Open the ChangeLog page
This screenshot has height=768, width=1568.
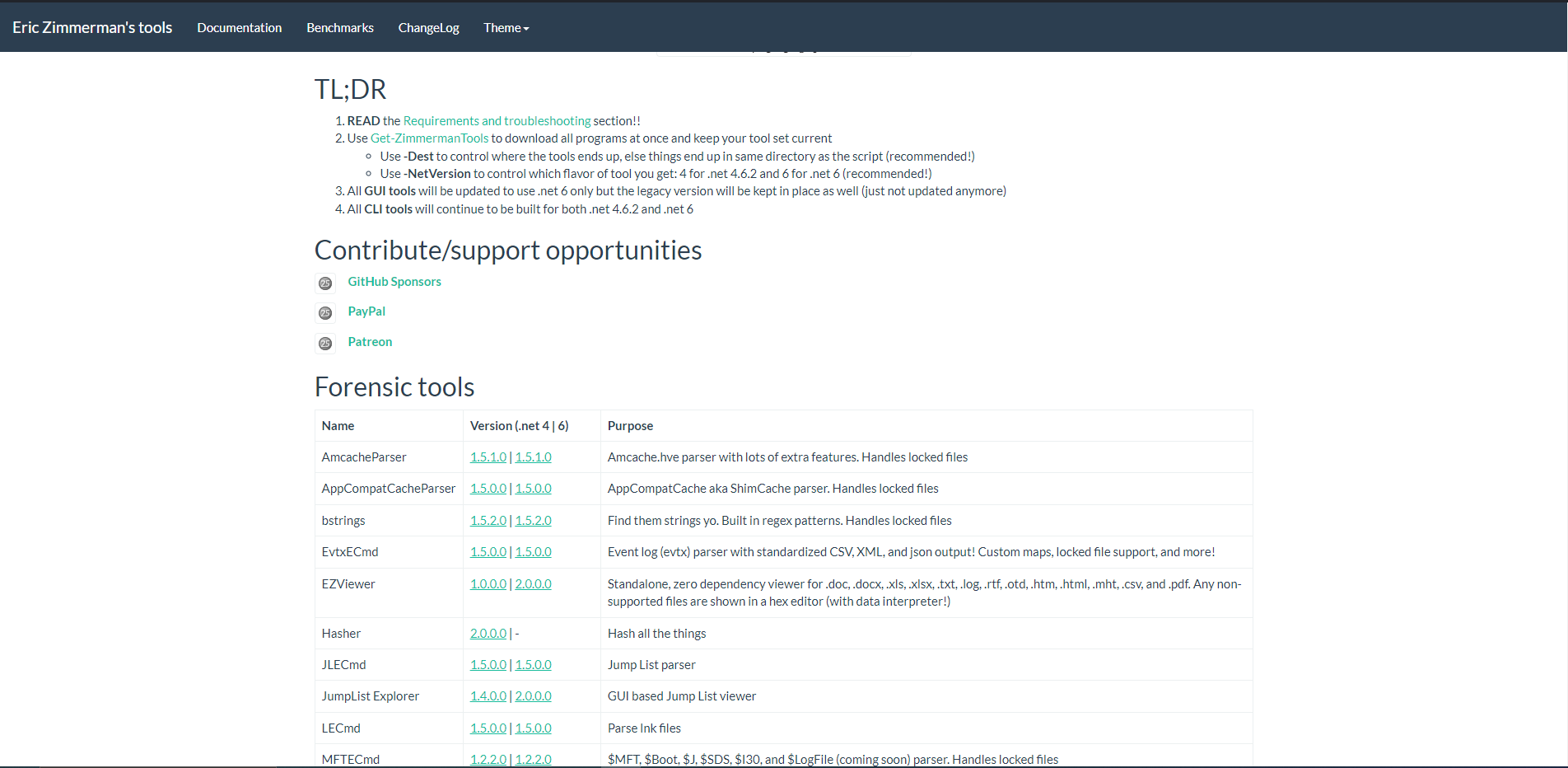428,28
